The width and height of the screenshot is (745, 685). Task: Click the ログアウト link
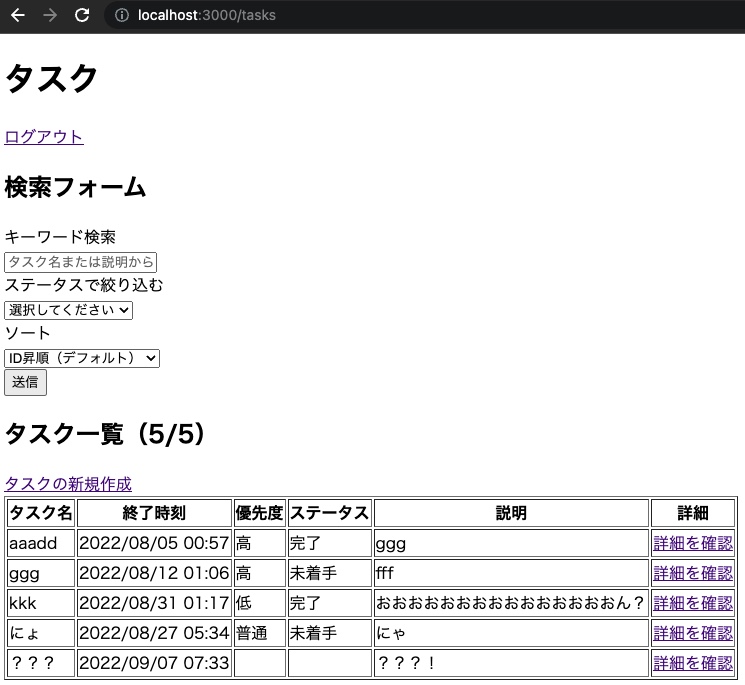point(44,137)
